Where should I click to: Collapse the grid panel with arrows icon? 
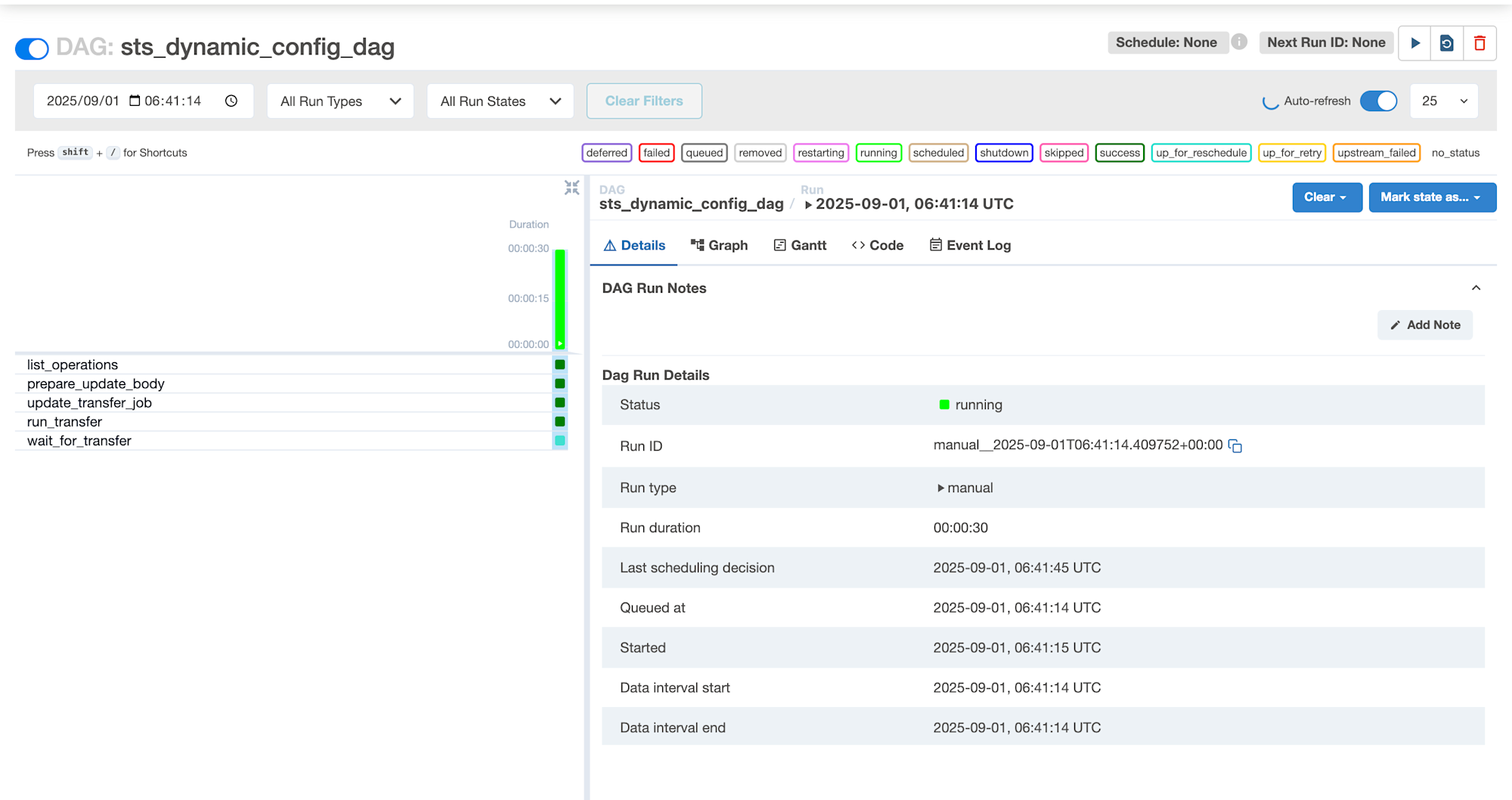tap(572, 188)
